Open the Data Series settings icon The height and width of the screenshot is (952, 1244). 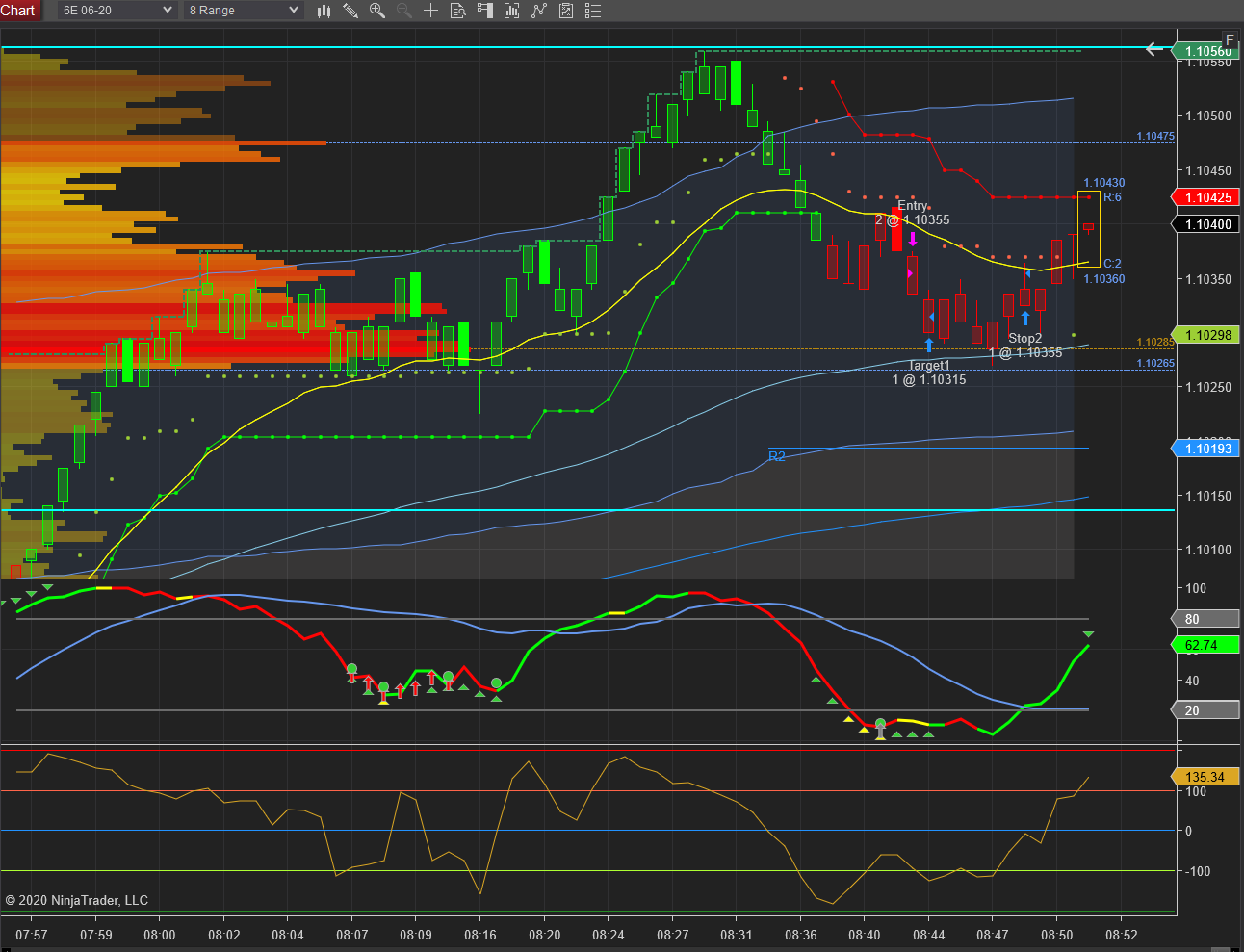tap(512, 11)
